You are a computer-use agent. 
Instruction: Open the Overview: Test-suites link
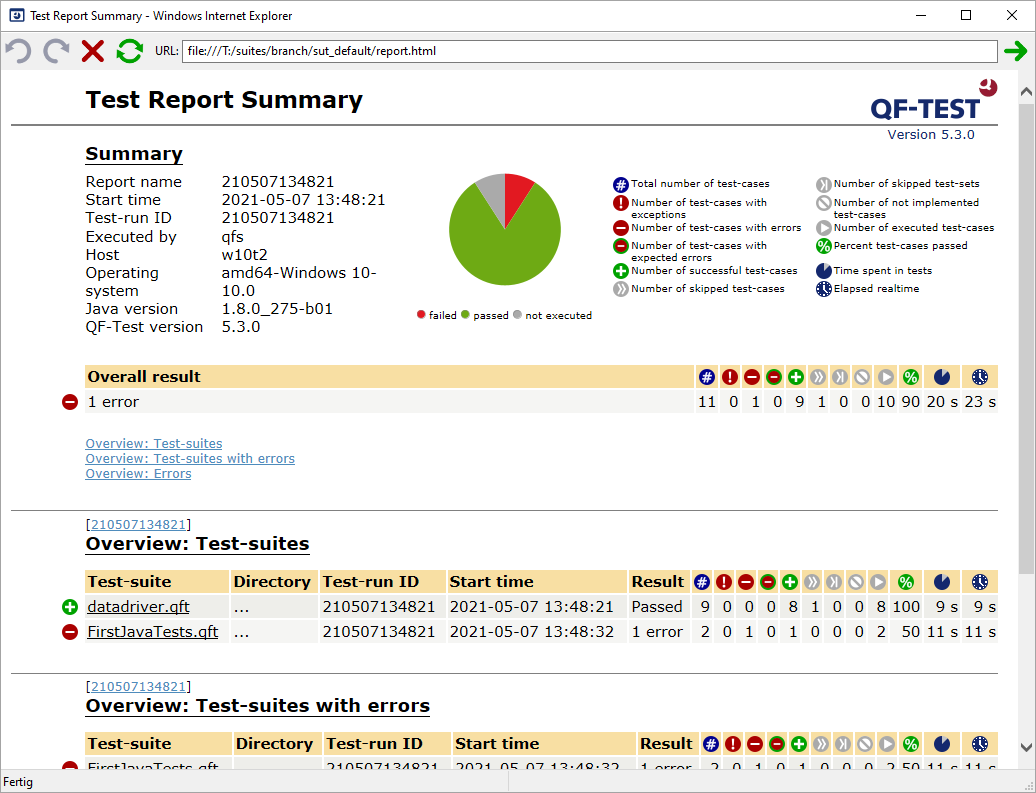coord(154,443)
